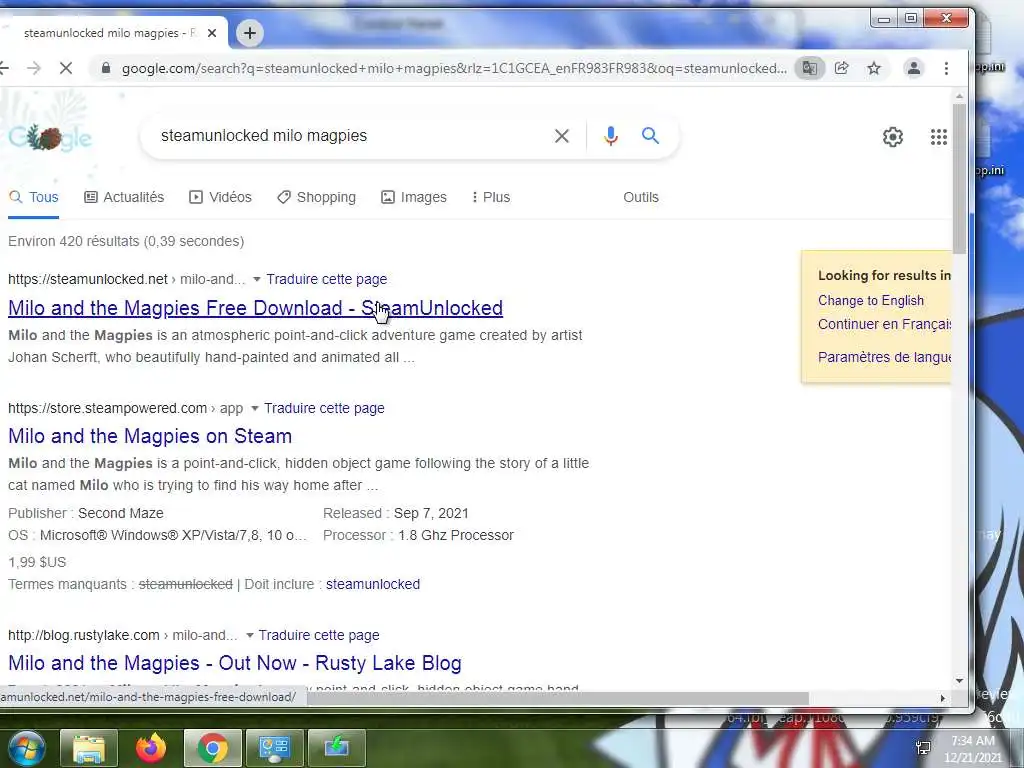Click Chrome taskbar icon
Image resolution: width=1024 pixels, height=768 pixels.
pyautogui.click(x=212, y=748)
